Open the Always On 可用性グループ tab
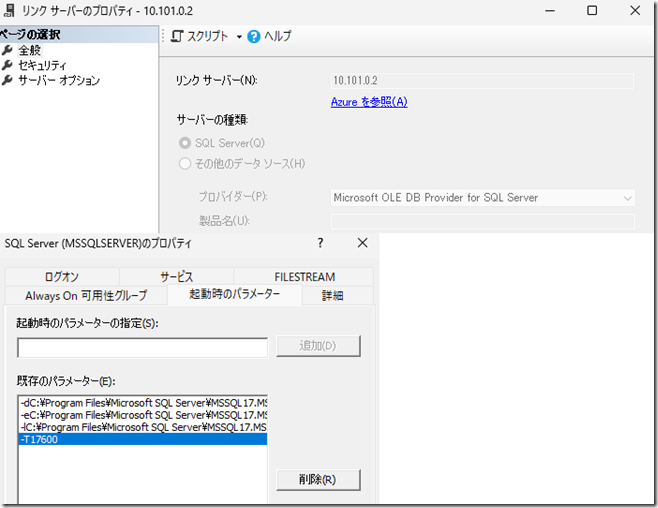This screenshot has width=658, height=508. [x=85, y=295]
